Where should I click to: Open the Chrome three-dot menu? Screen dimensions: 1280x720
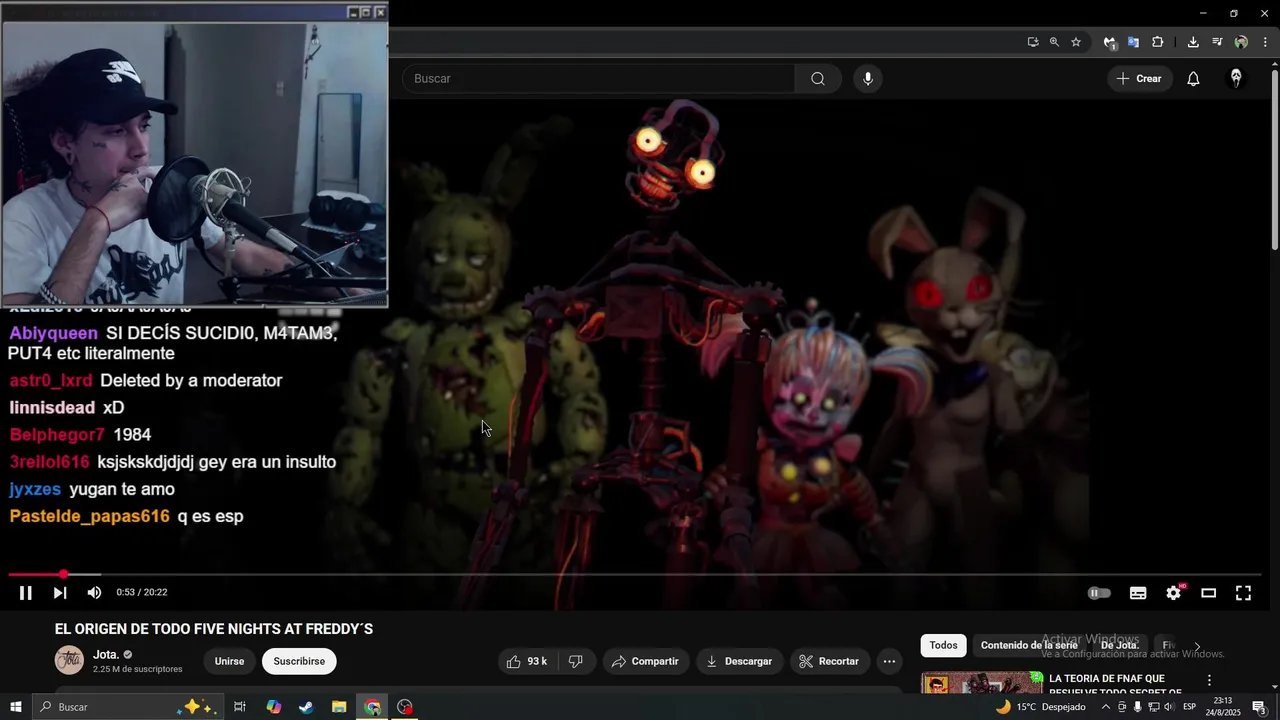[1265, 42]
